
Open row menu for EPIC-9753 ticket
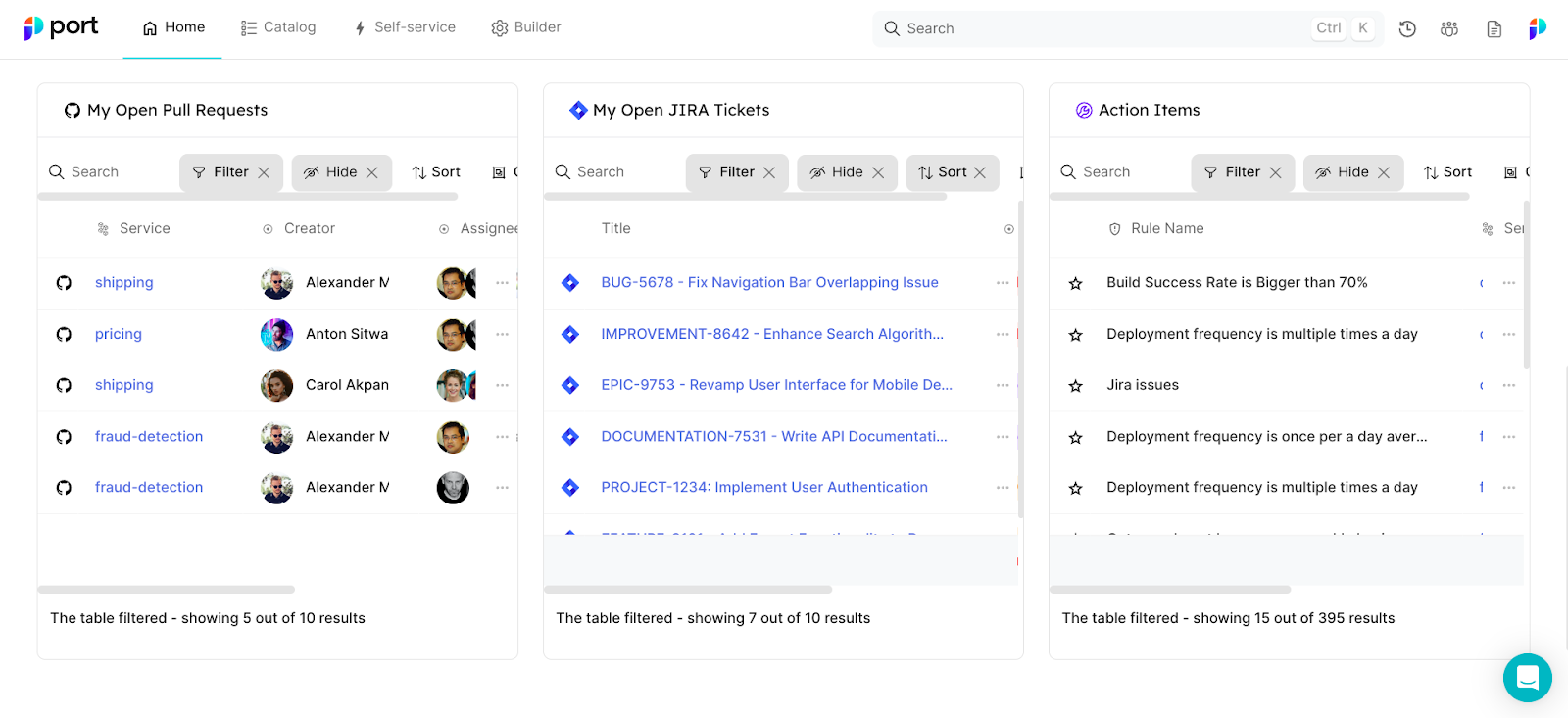pos(1002,386)
